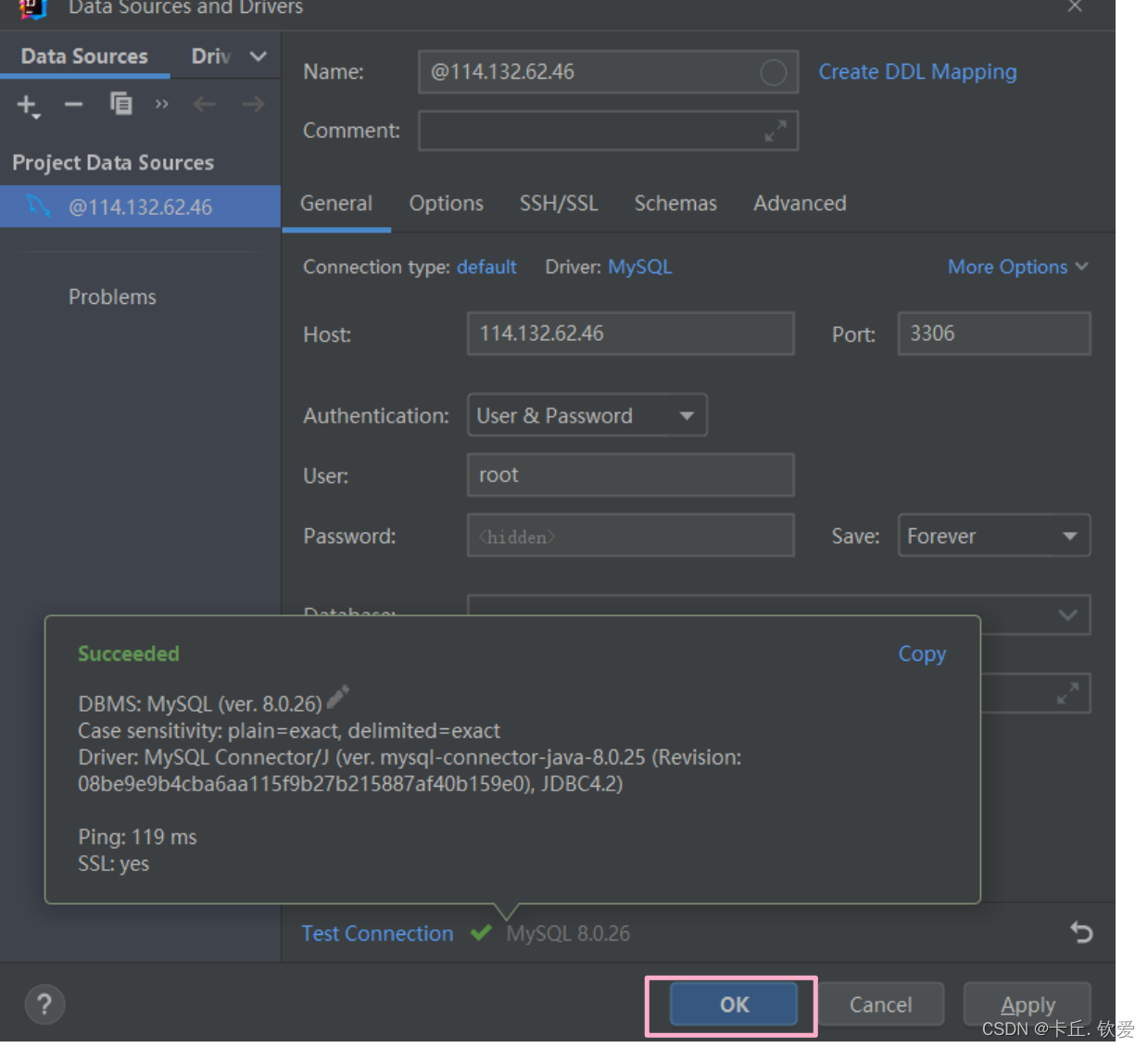Viewport: 1148px width, 1048px height.
Task: Open the General tab
Action: (x=336, y=203)
